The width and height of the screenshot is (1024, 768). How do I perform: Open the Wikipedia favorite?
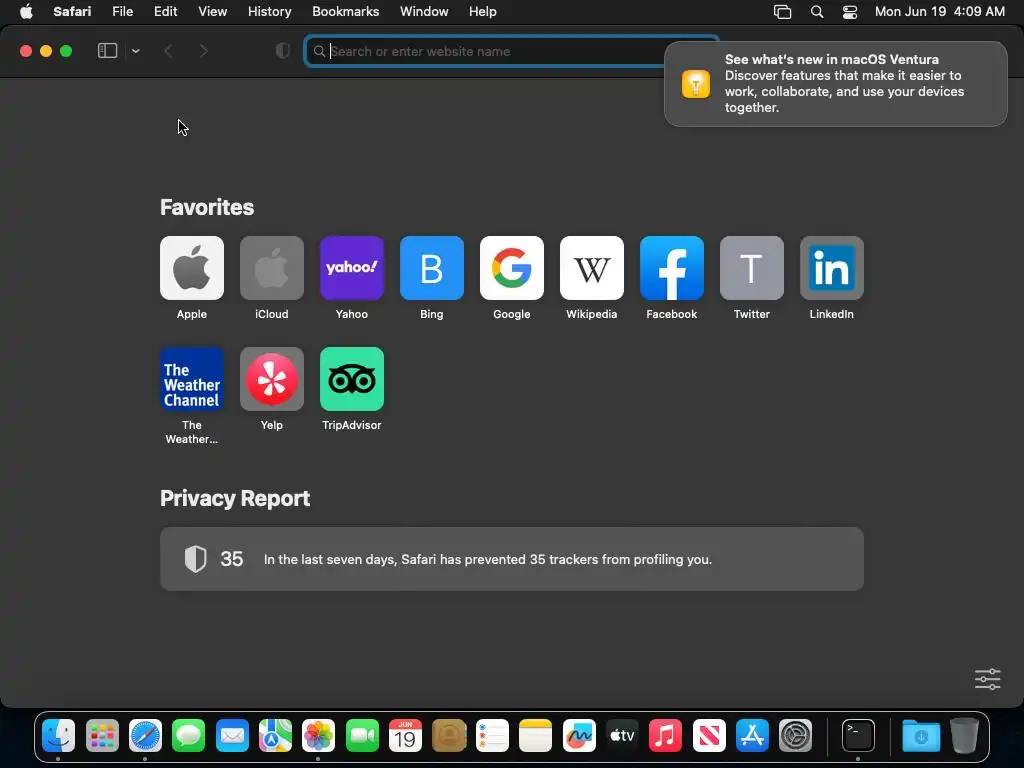[592, 268]
